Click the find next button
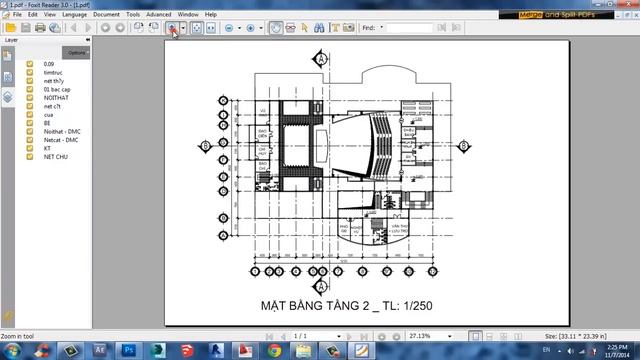This screenshot has width=640, height=360. tap(456, 28)
